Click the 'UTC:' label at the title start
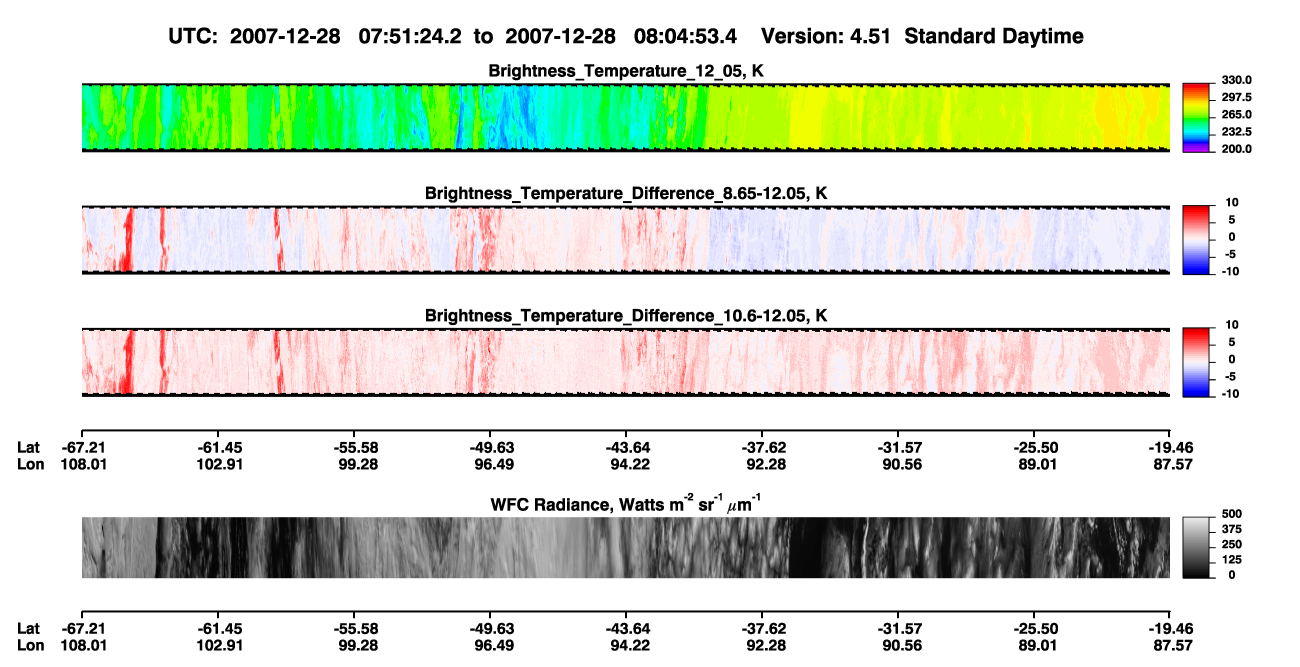This screenshot has width=1300, height=667. click(194, 37)
